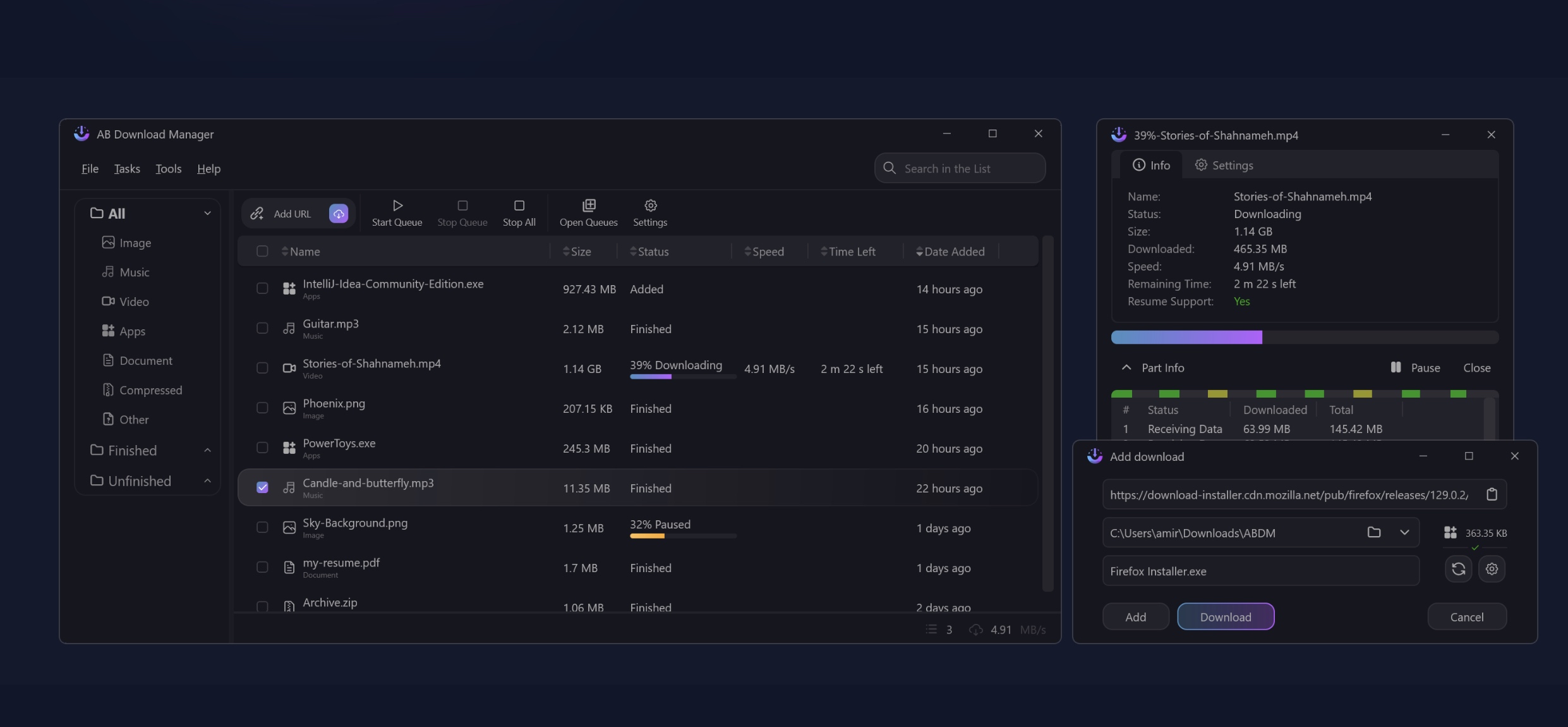Click the purple cloud download icon

tap(339, 214)
